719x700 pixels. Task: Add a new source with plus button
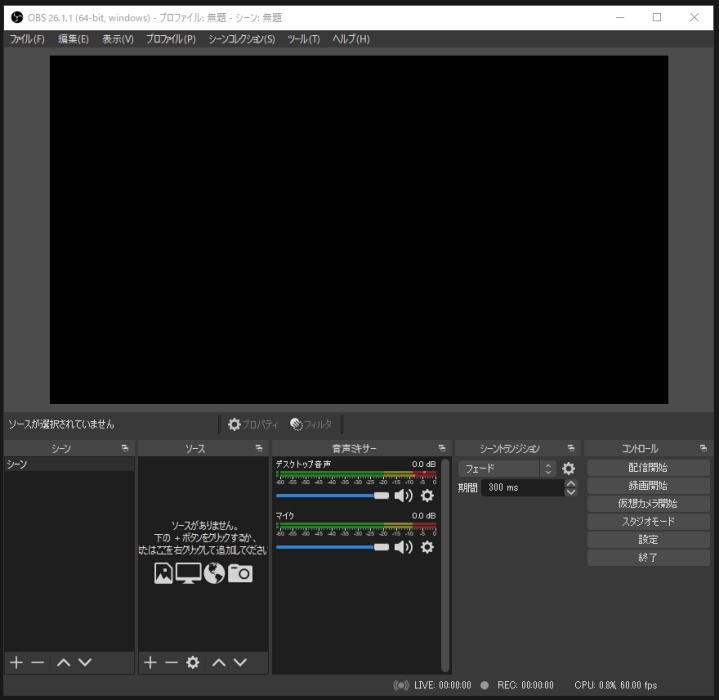pos(150,662)
